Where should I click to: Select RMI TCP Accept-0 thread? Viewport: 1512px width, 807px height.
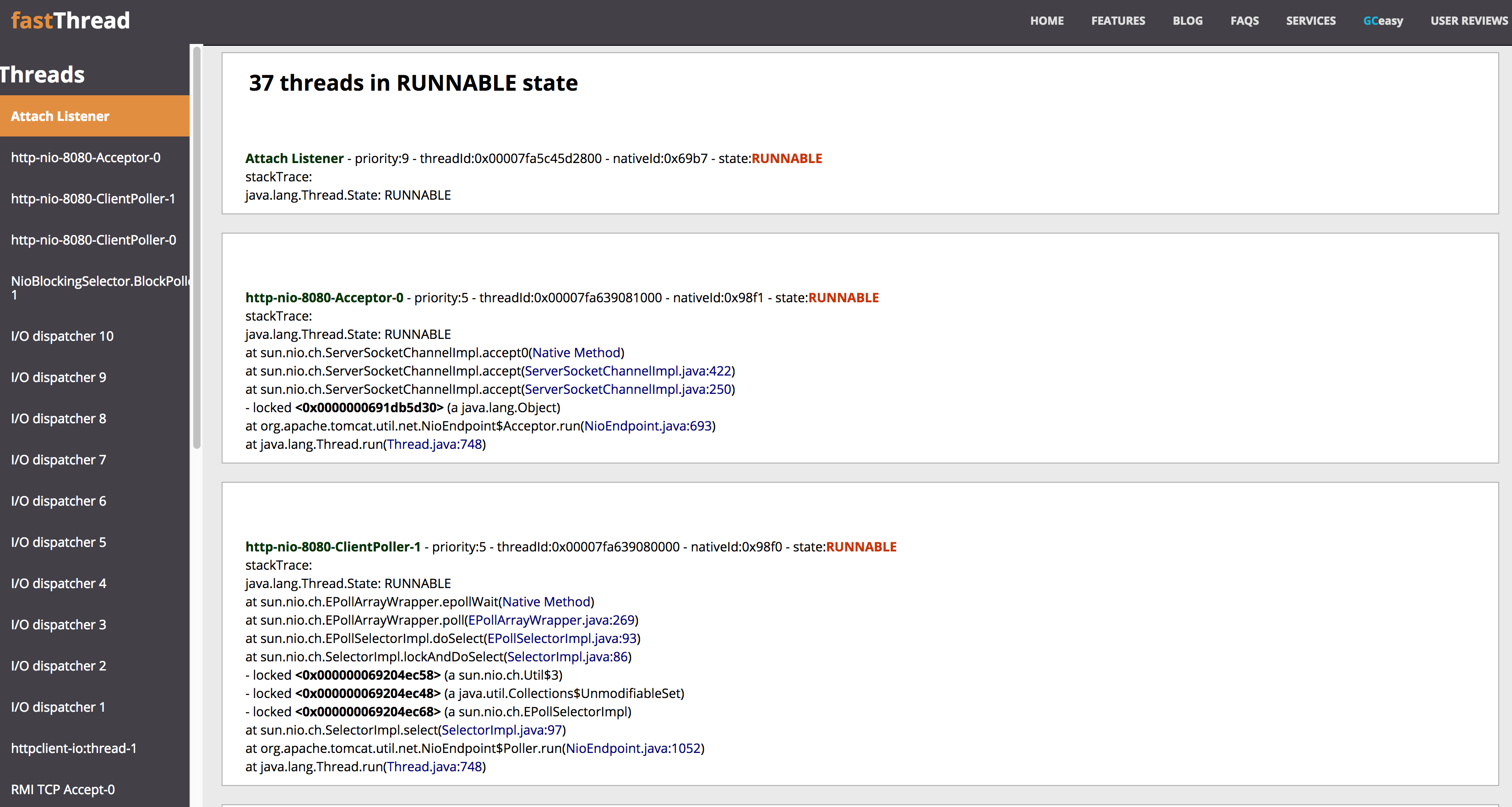[63, 790]
